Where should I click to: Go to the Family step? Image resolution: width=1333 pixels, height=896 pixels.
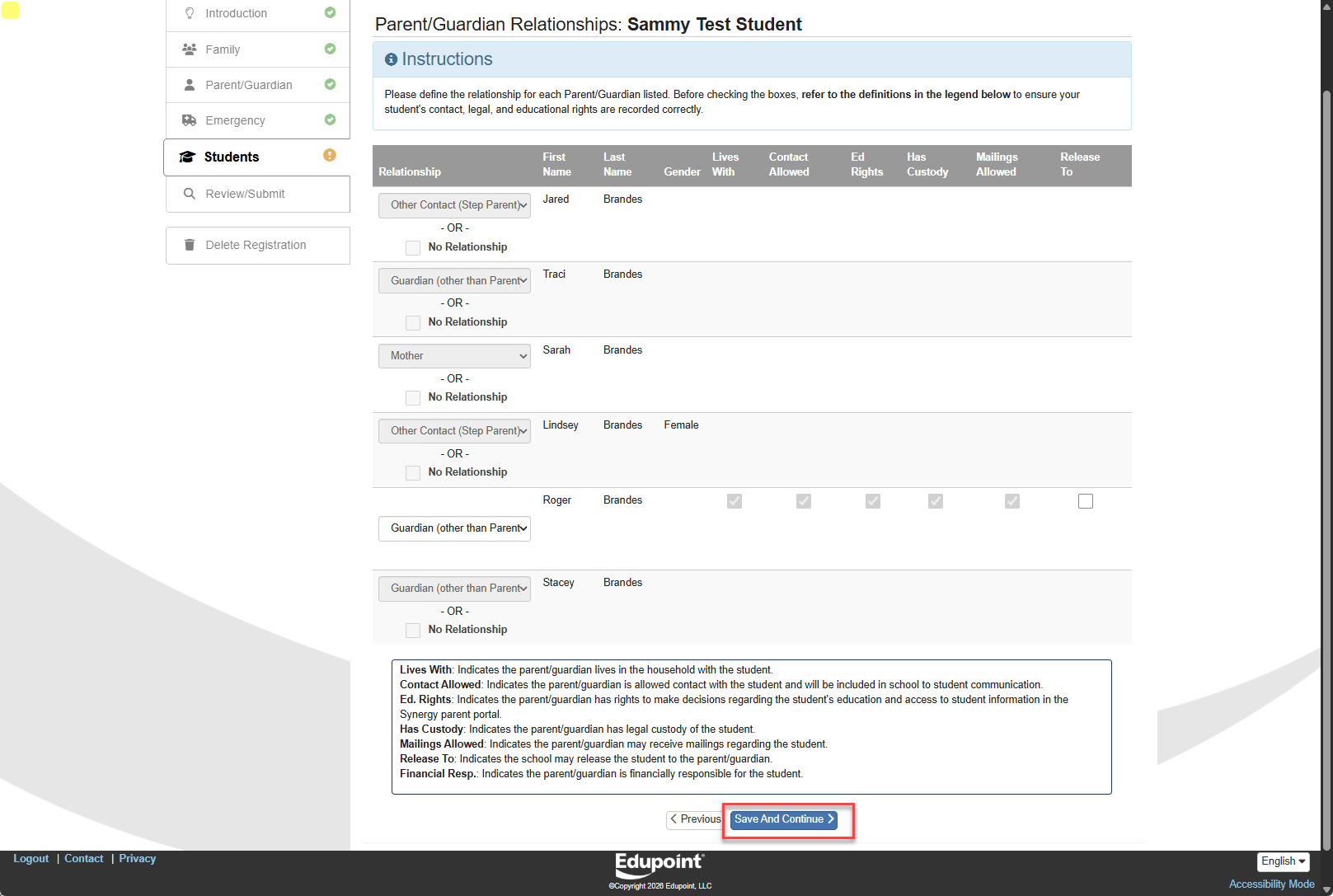[257, 49]
